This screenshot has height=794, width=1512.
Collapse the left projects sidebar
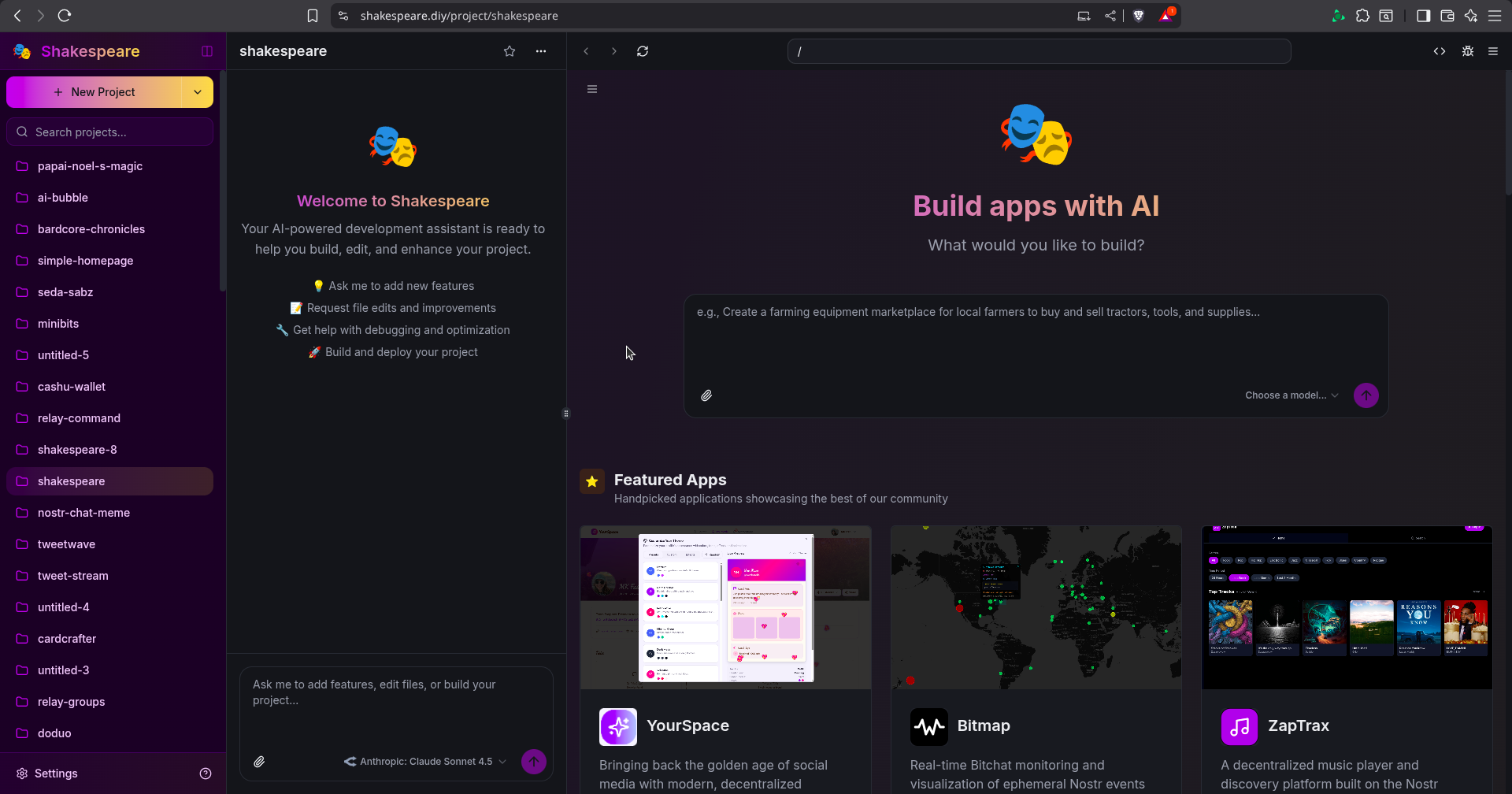pos(207,51)
